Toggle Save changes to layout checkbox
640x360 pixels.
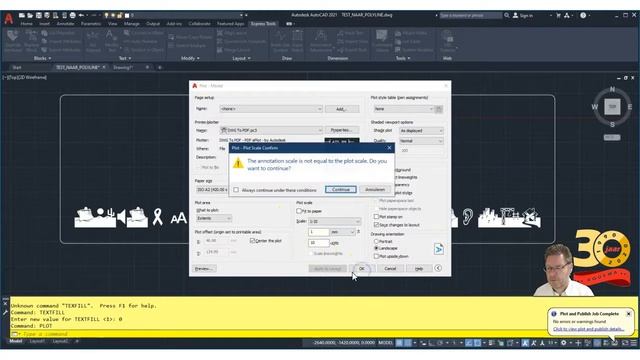pyautogui.click(x=376, y=225)
